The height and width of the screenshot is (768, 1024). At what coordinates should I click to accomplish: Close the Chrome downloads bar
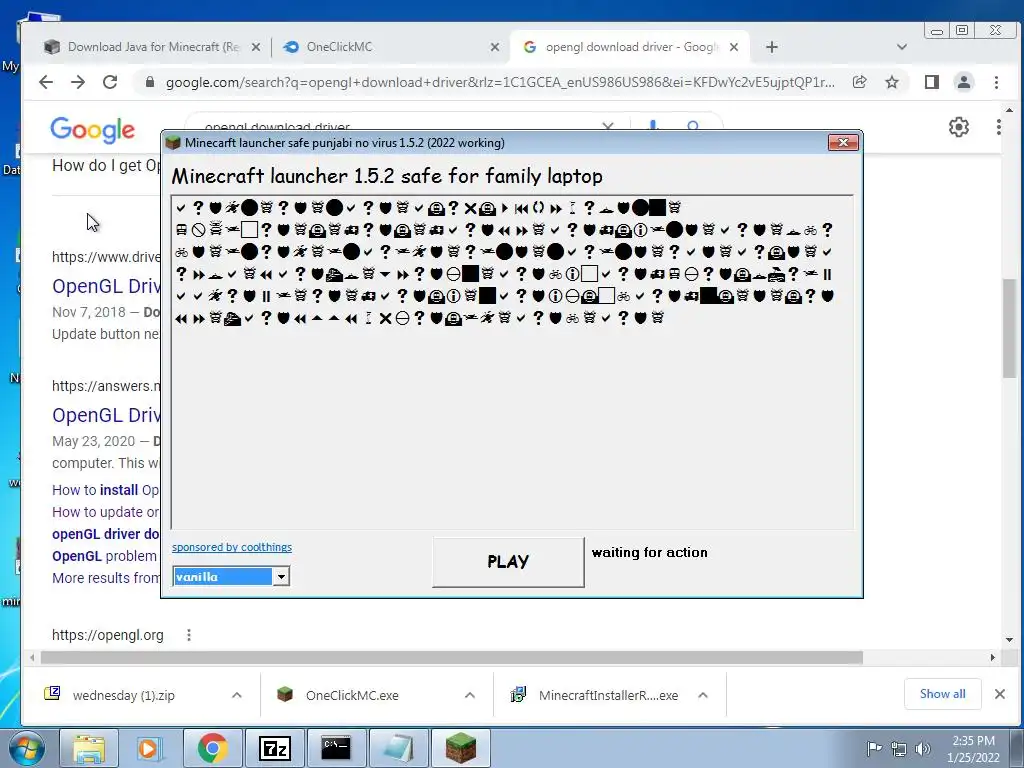coord(1000,694)
